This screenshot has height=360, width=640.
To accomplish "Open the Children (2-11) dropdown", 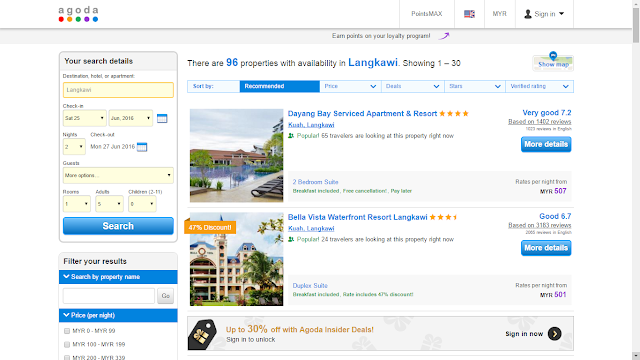I will [x=142, y=204].
